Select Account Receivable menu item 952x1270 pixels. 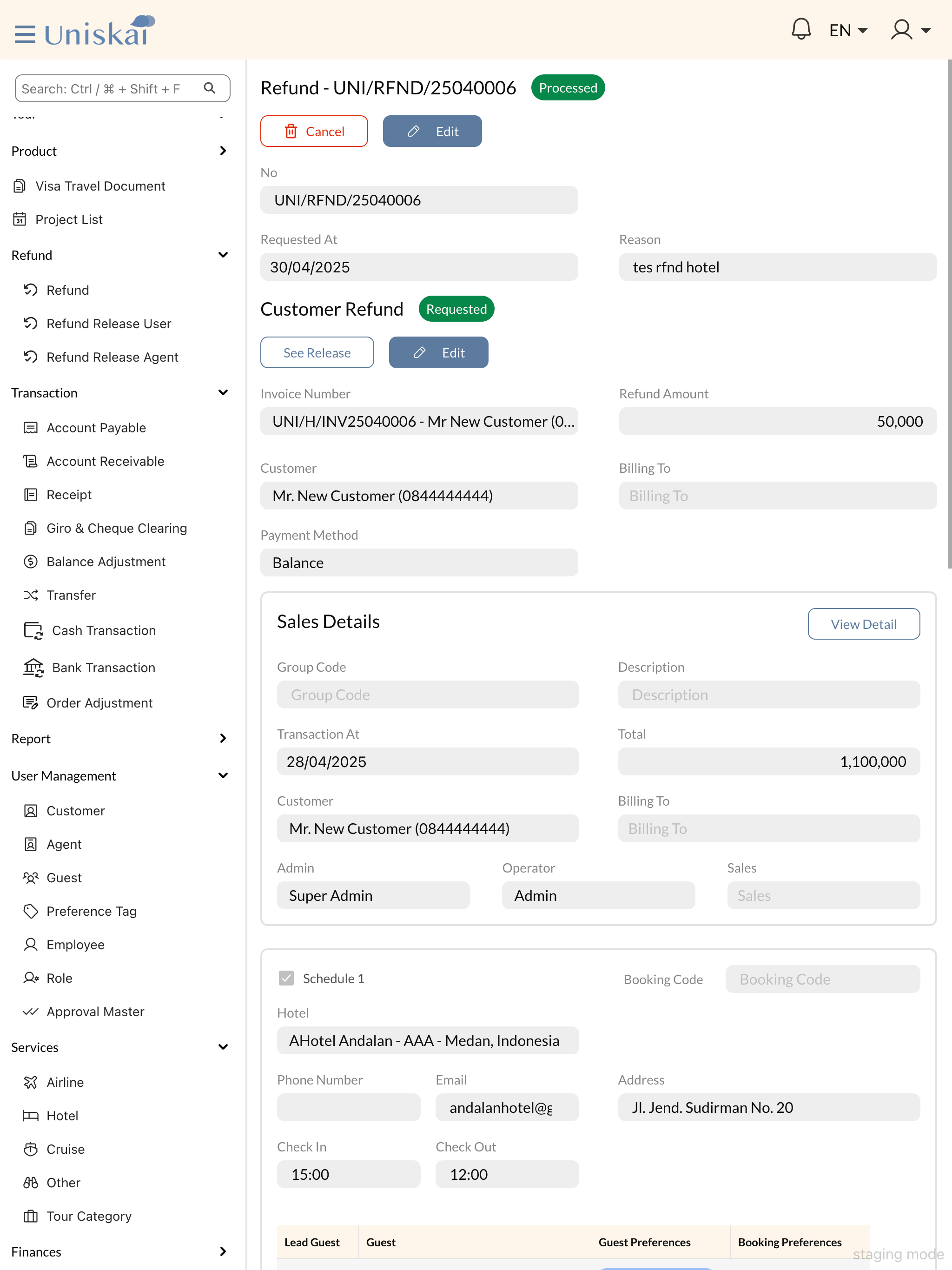(105, 461)
